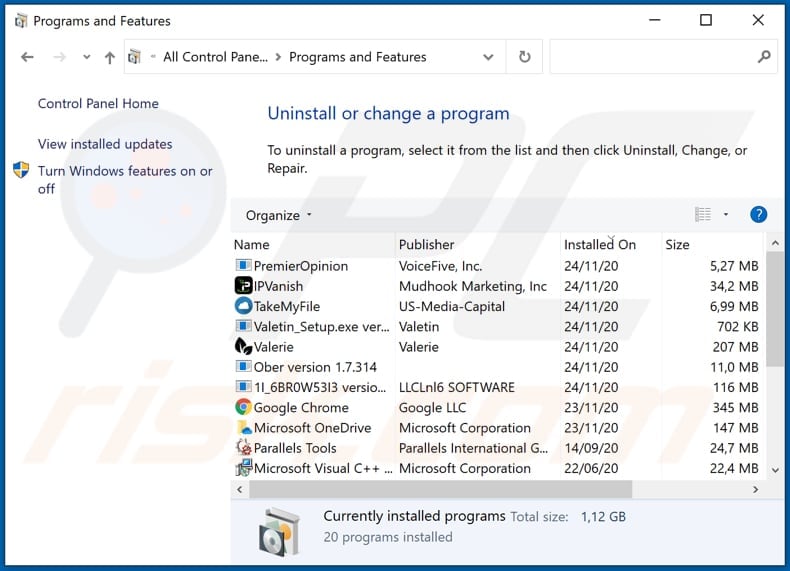
Task: Click the vertical scrollbar thumb
Action: 775,309
